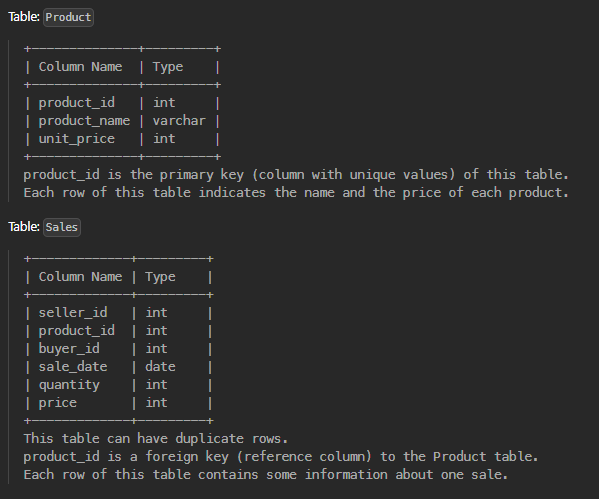The width and height of the screenshot is (599, 499).
Task: Click the quantity column entry
Action: 69,385
